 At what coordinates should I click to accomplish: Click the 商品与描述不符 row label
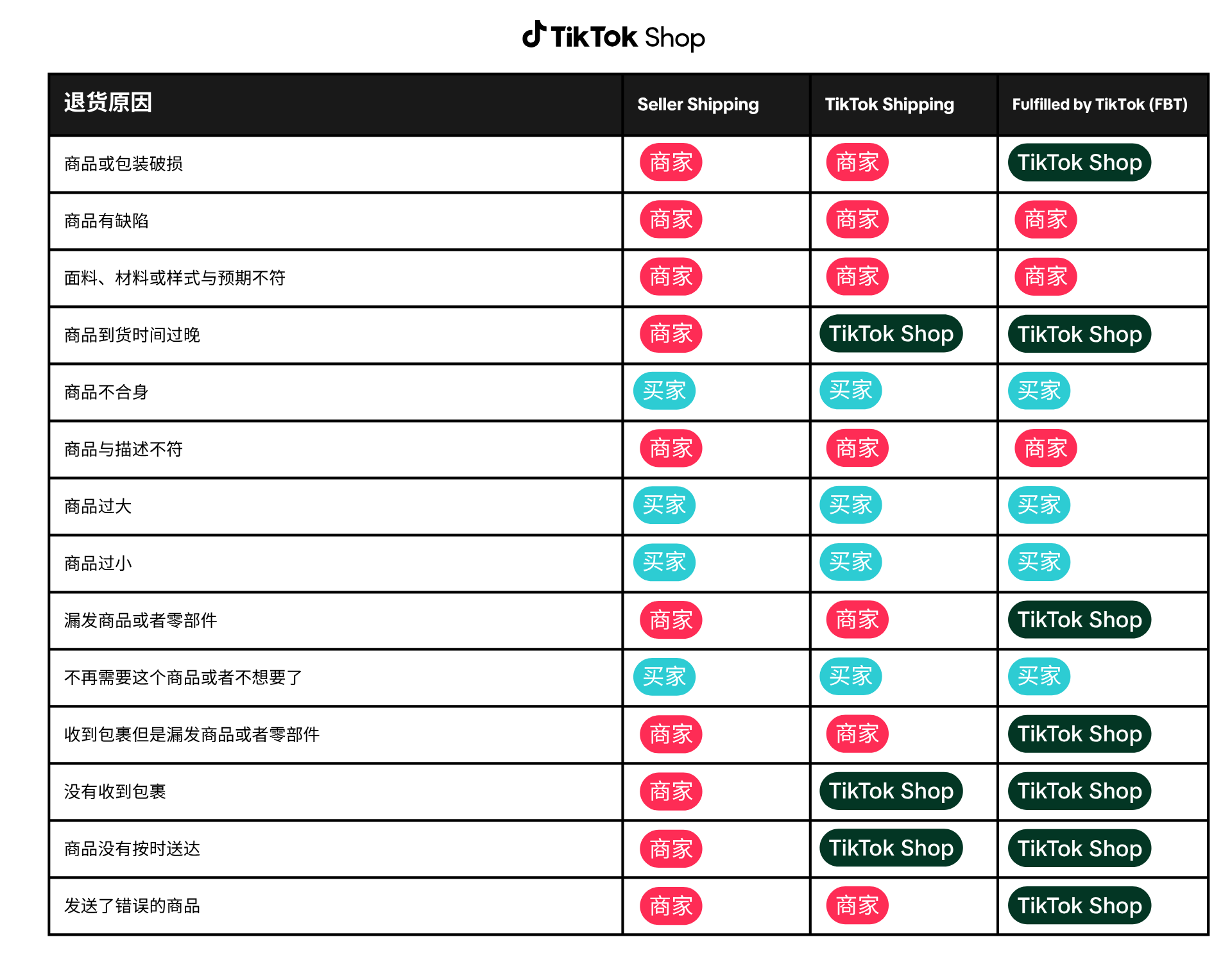pyautogui.click(x=123, y=450)
